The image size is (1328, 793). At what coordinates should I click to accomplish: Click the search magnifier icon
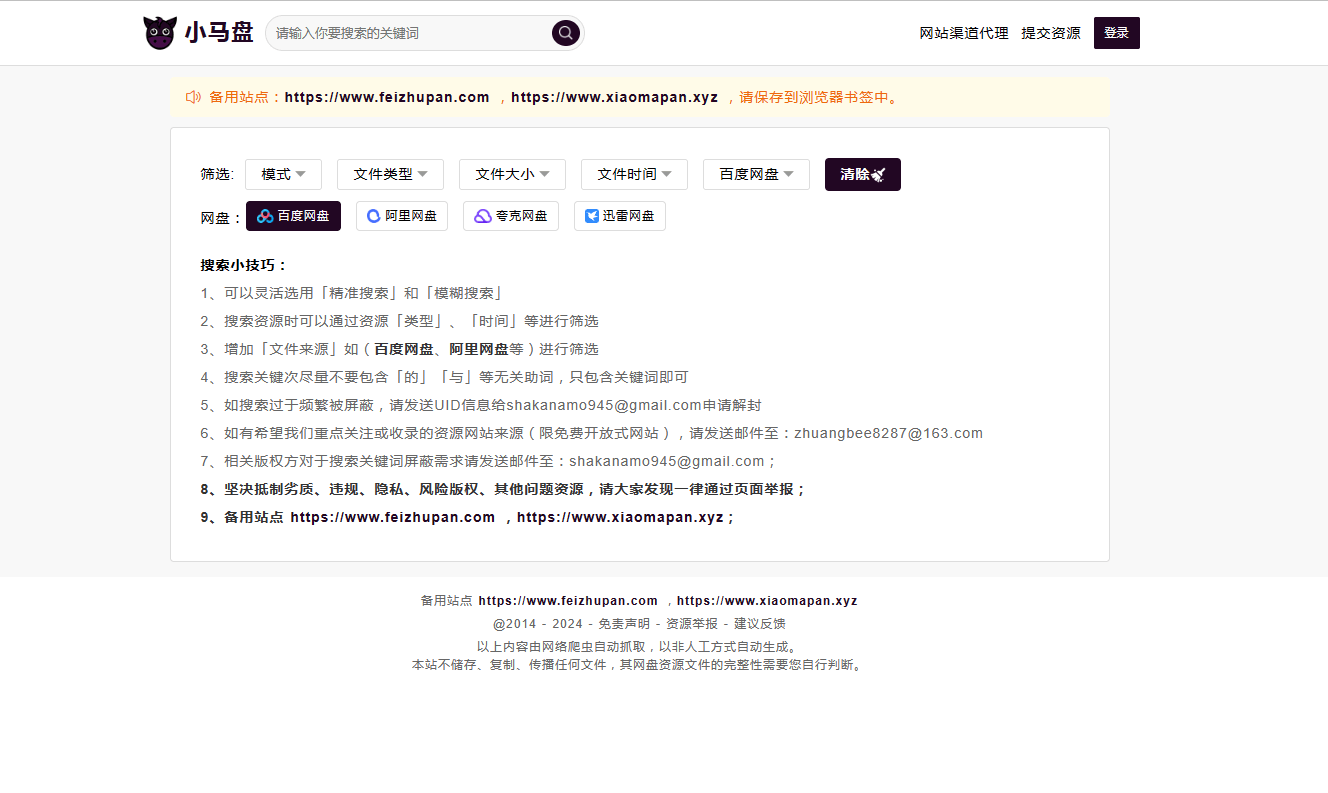click(566, 33)
